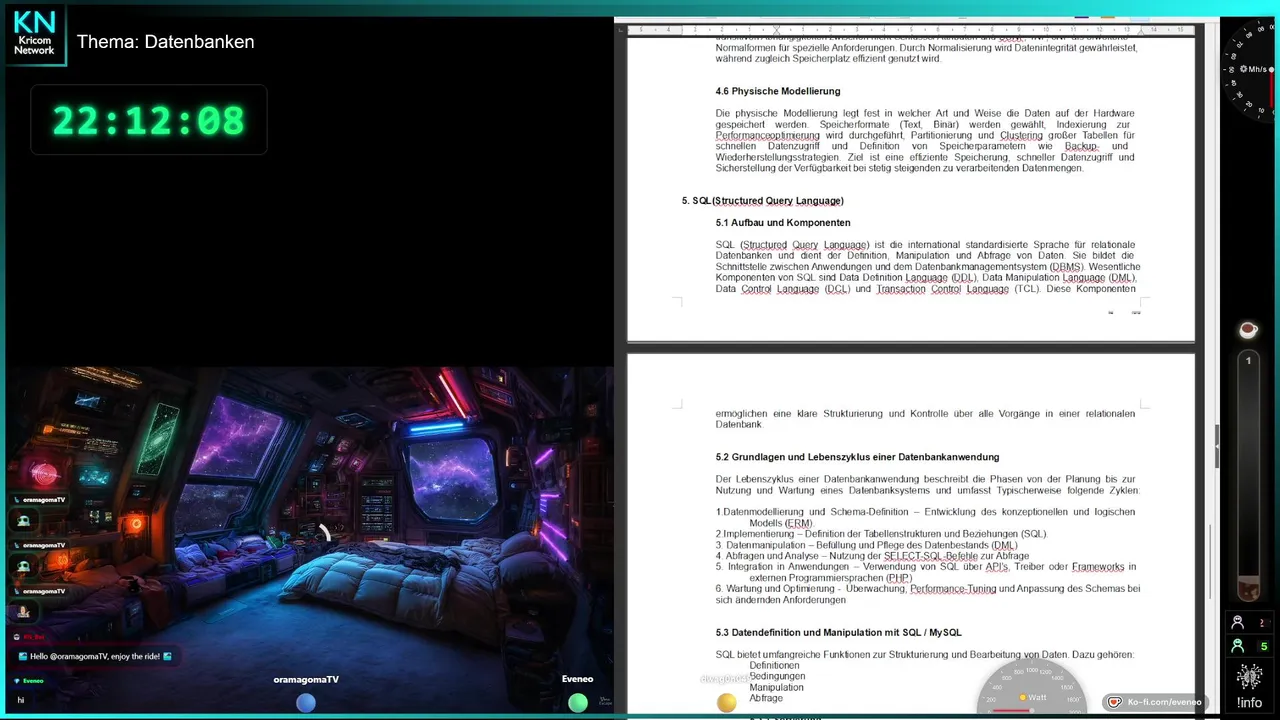The image size is (1280, 720).
Task: Click the 'Thema: Datenbanken' title text
Action: (x=166, y=42)
